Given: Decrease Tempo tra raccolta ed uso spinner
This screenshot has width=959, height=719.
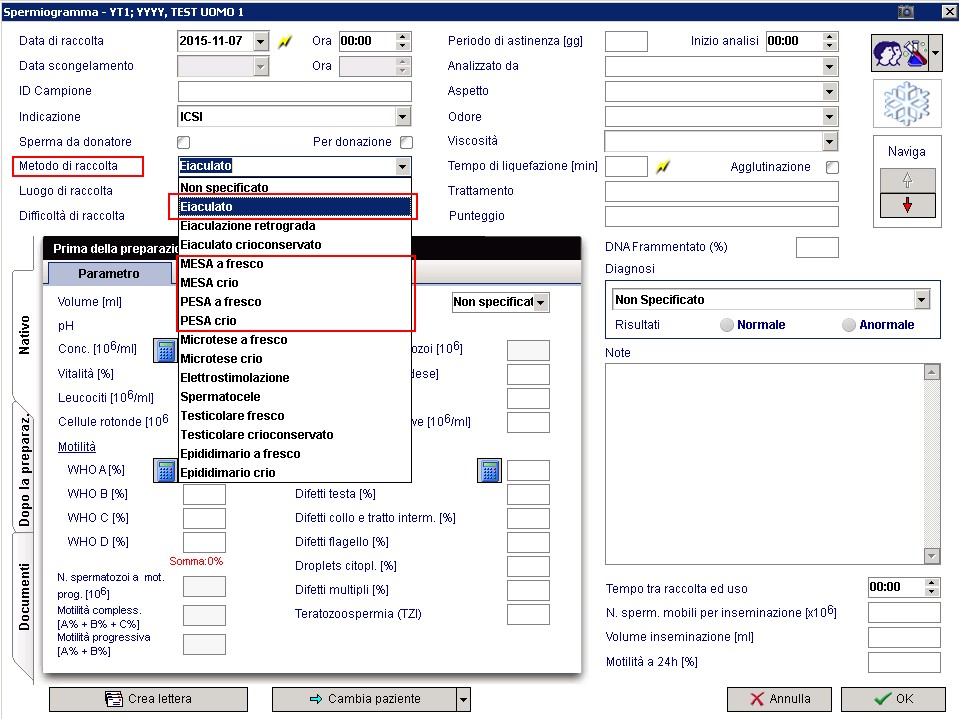Looking at the screenshot, I should pyautogui.click(x=931, y=592).
